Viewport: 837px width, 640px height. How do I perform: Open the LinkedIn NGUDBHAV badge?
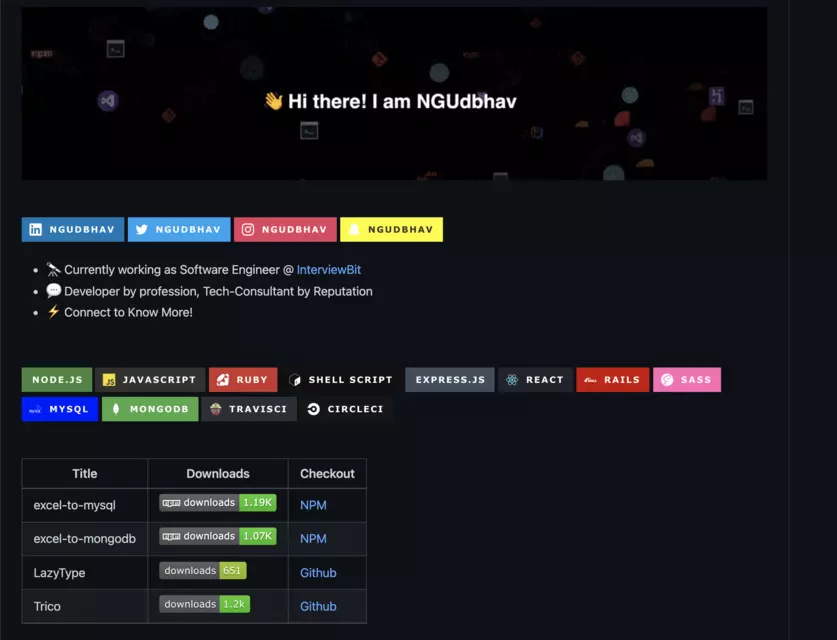coord(73,230)
